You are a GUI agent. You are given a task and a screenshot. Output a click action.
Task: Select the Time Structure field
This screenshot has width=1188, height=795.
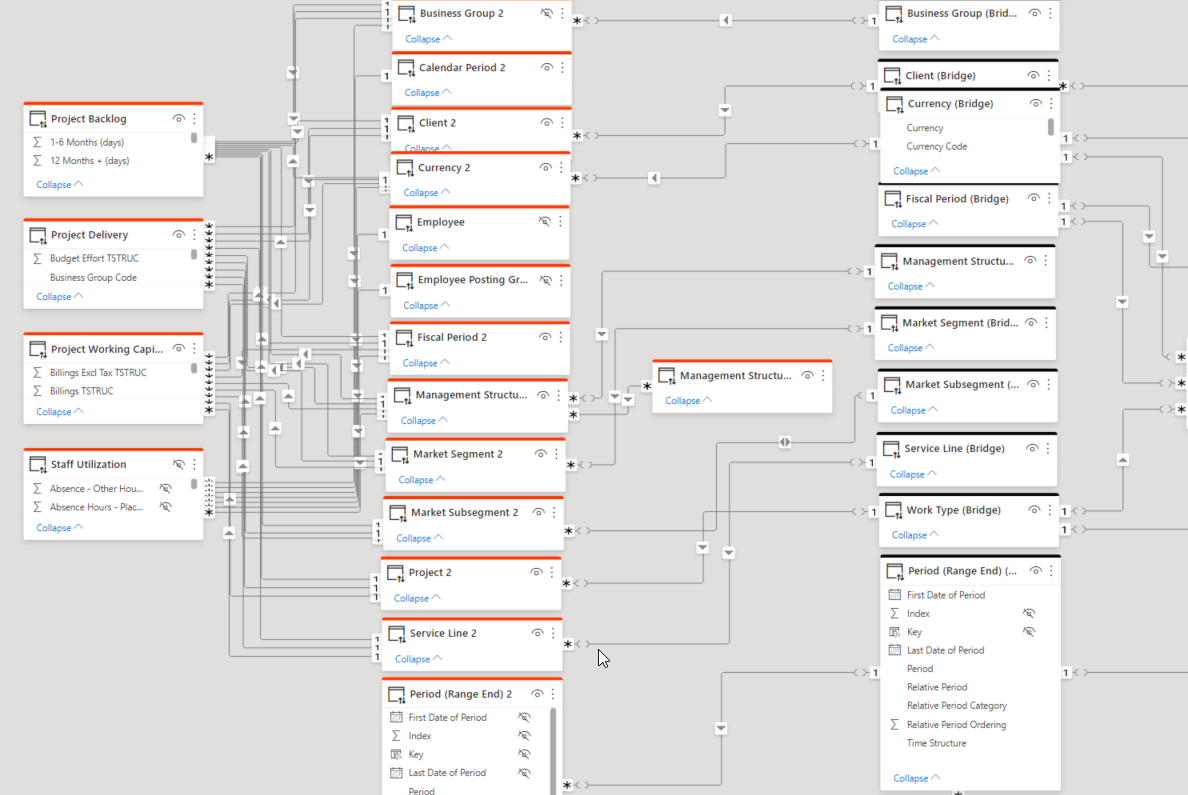(x=936, y=743)
